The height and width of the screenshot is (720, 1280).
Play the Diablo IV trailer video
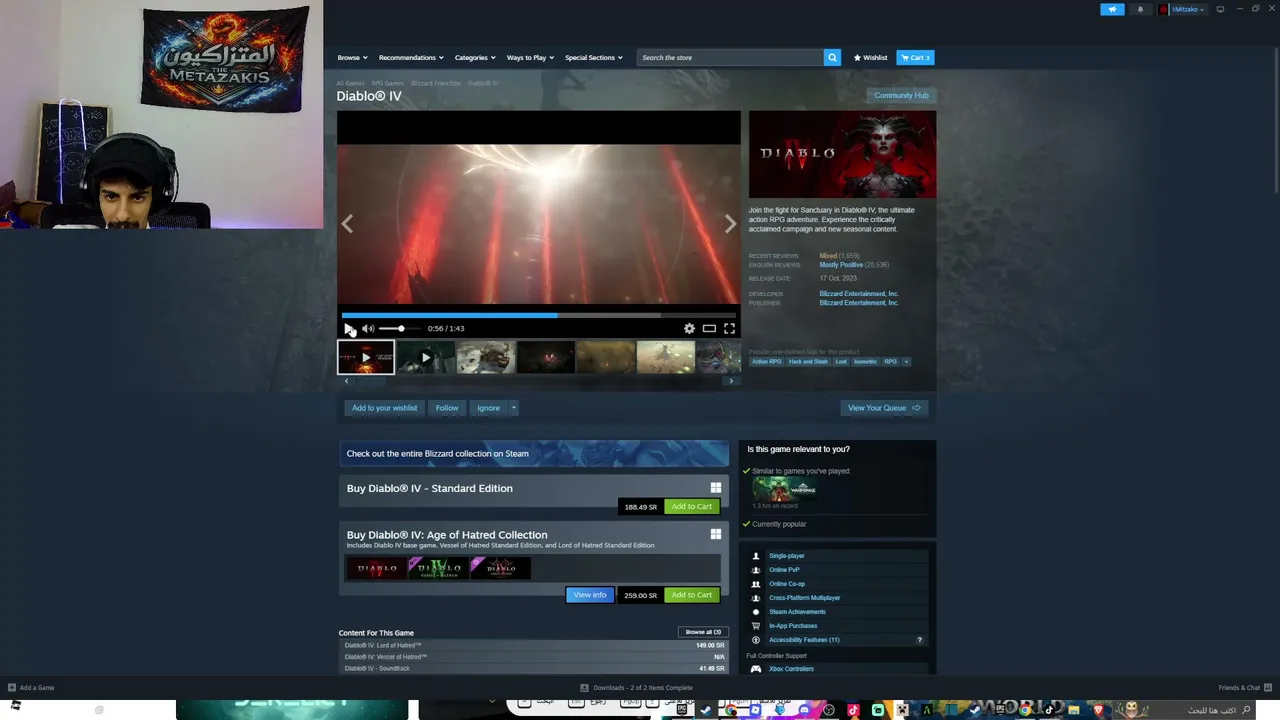[348, 328]
